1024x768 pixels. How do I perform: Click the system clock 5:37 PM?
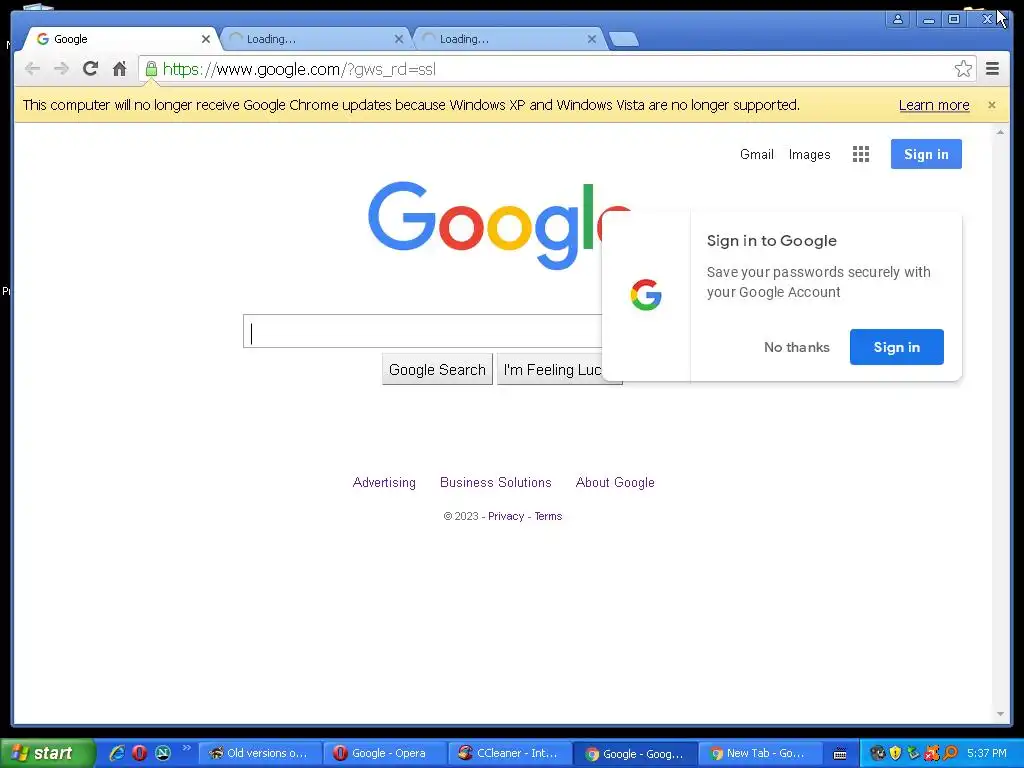coord(987,753)
